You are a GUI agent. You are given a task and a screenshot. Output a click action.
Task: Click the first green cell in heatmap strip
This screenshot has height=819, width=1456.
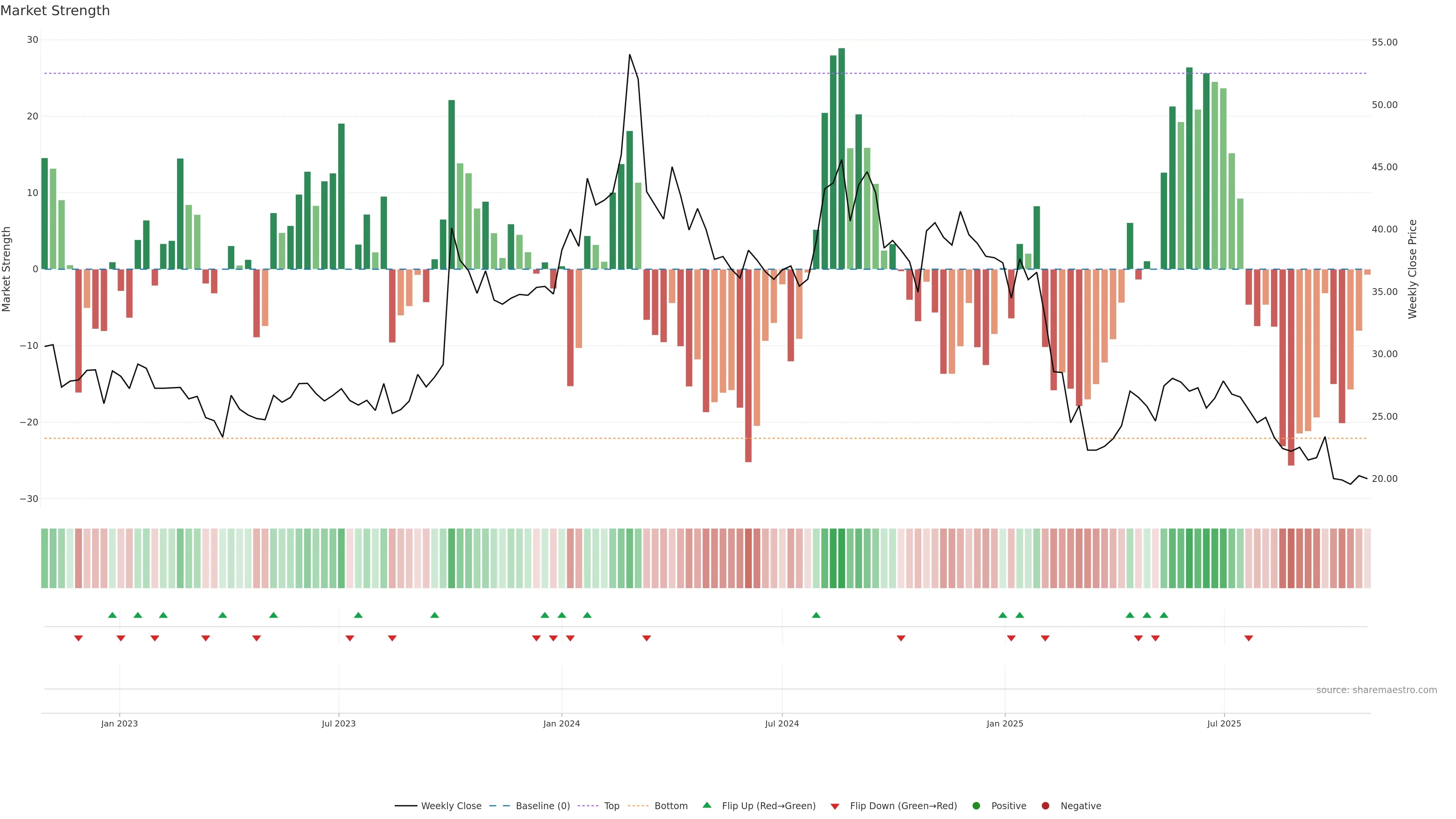[45, 559]
